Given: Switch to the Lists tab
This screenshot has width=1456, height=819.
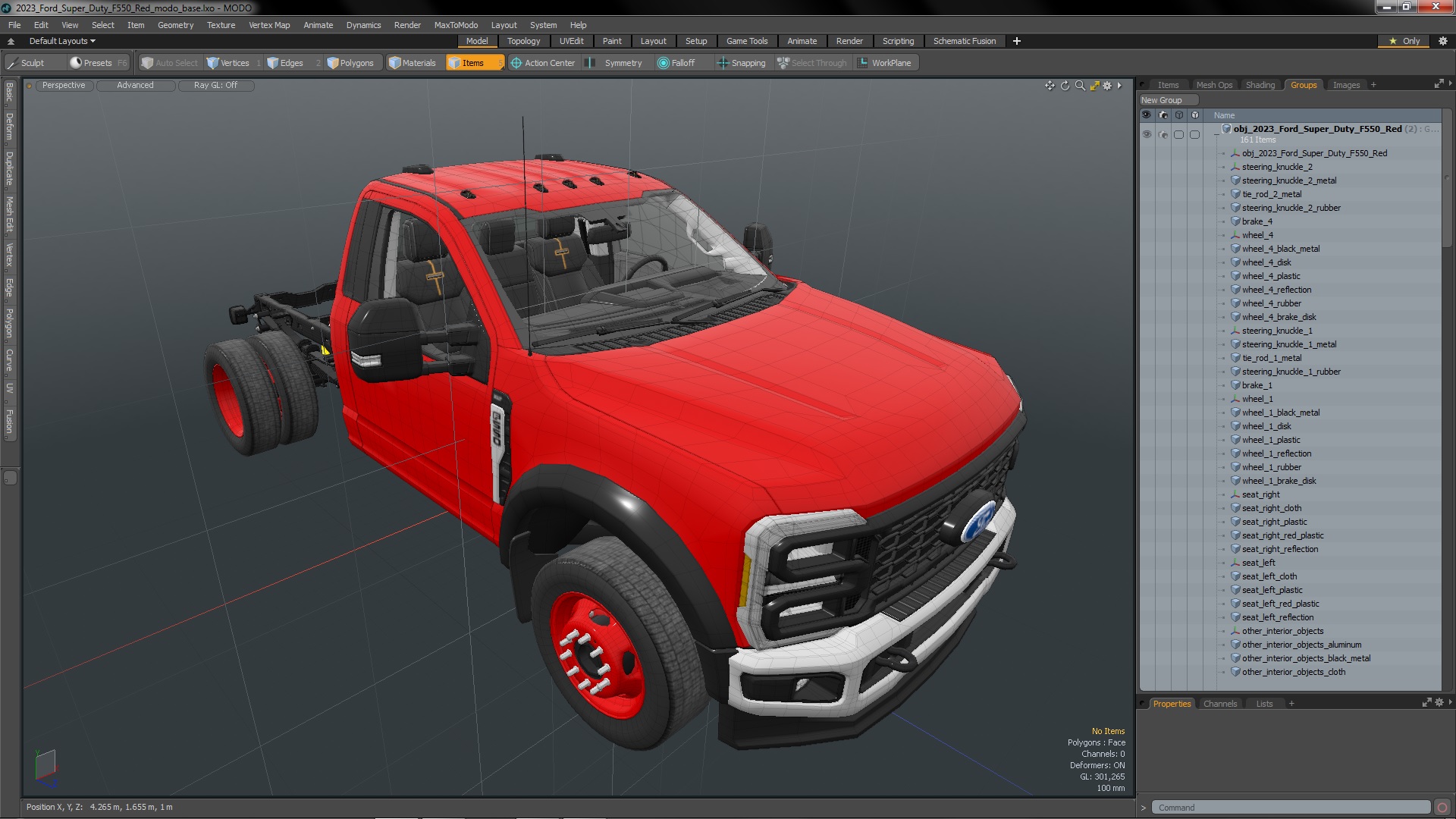Looking at the screenshot, I should (1264, 704).
